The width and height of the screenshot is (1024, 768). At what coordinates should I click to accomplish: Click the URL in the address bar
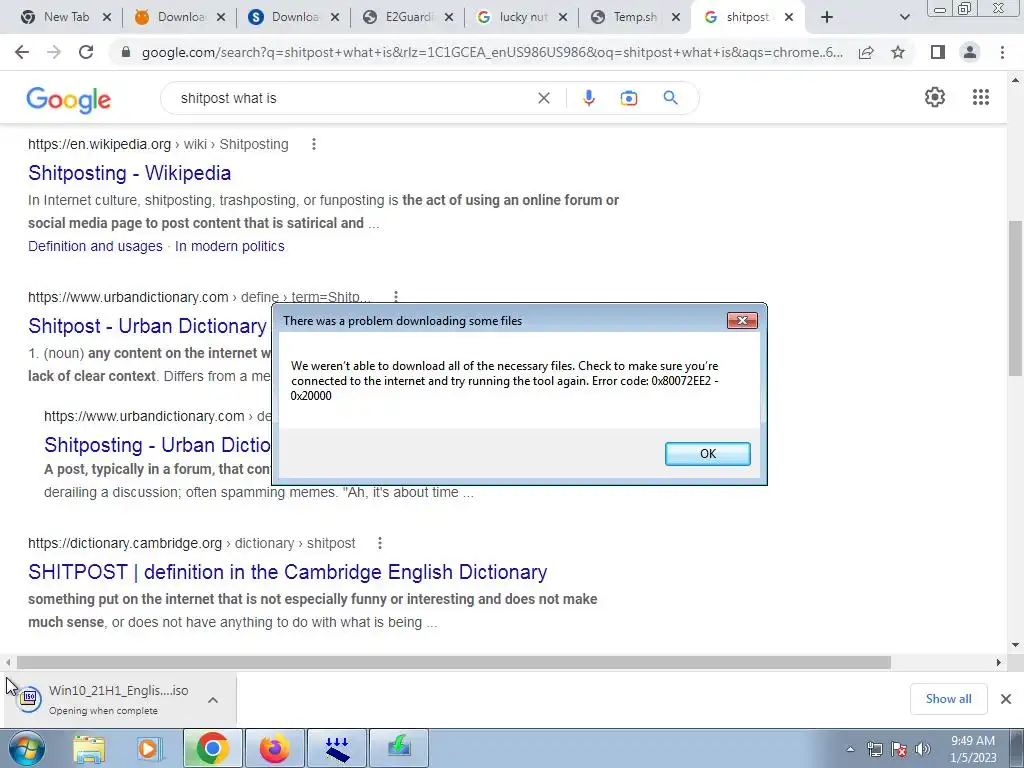click(x=492, y=52)
